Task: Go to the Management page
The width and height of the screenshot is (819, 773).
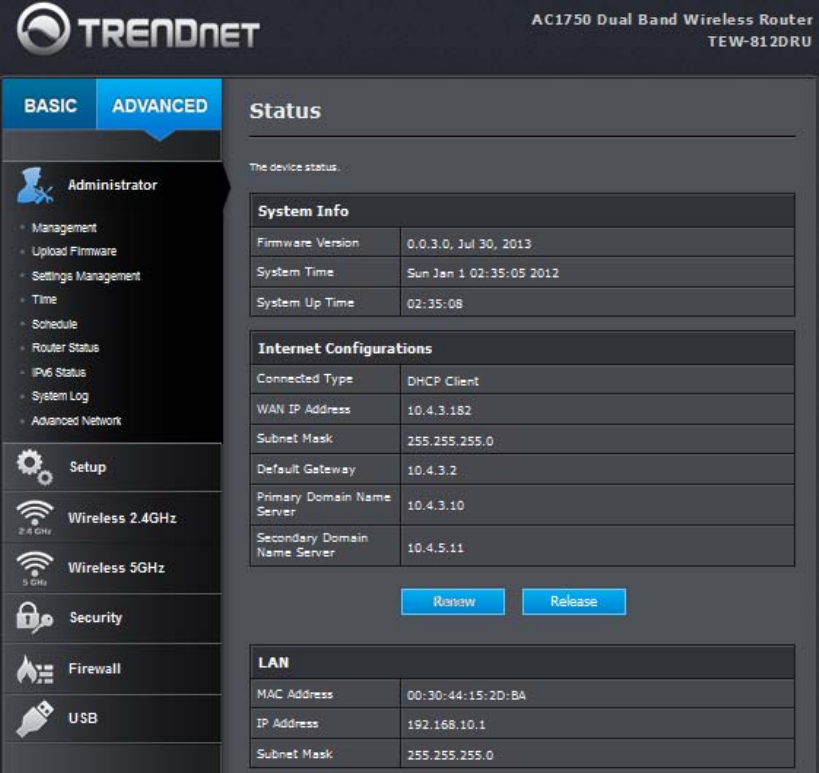Action: tap(64, 228)
